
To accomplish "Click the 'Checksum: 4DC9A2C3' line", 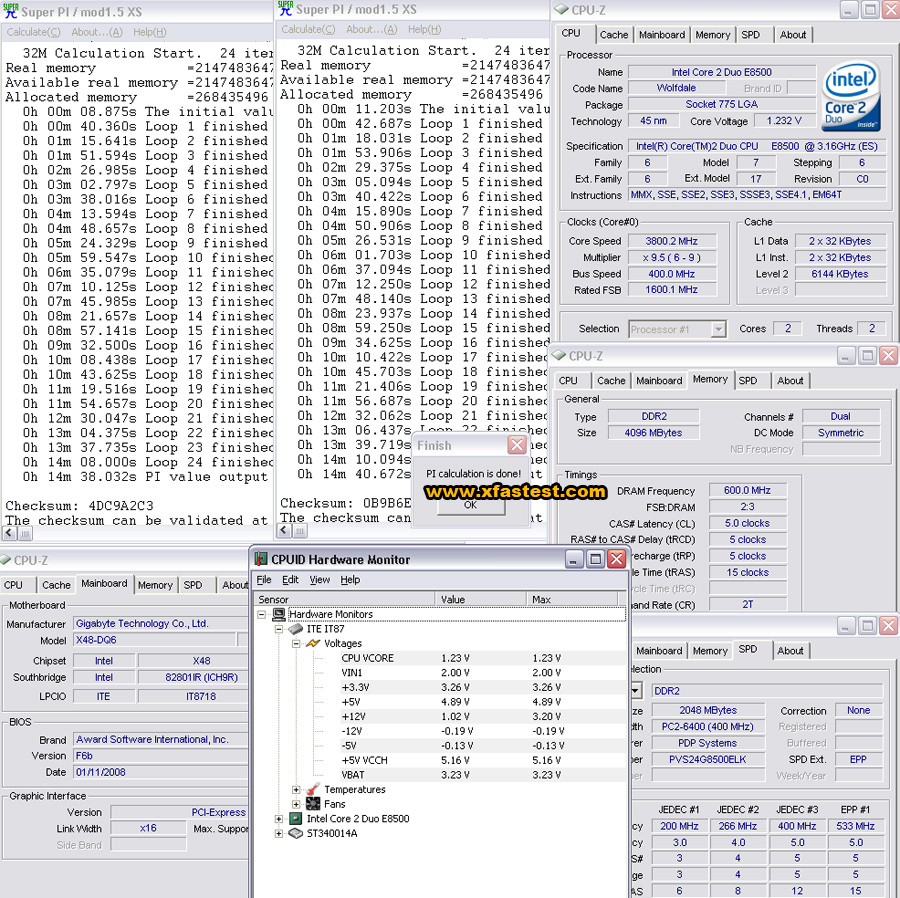I will 79,506.
